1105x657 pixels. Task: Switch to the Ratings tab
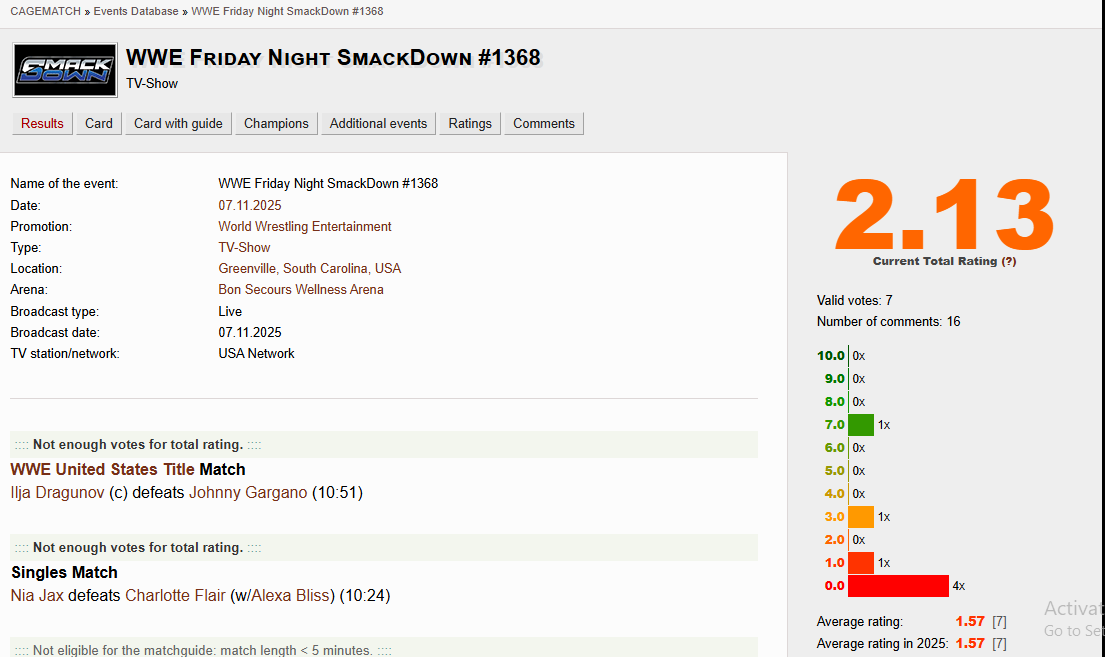470,123
